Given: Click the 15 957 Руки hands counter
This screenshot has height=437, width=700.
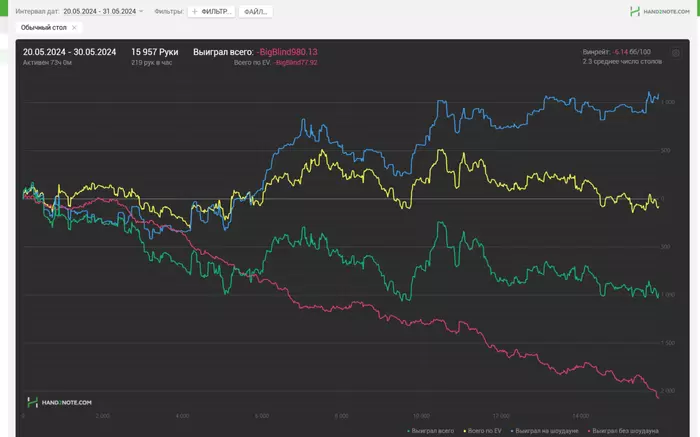Looking at the screenshot, I should (157, 51).
